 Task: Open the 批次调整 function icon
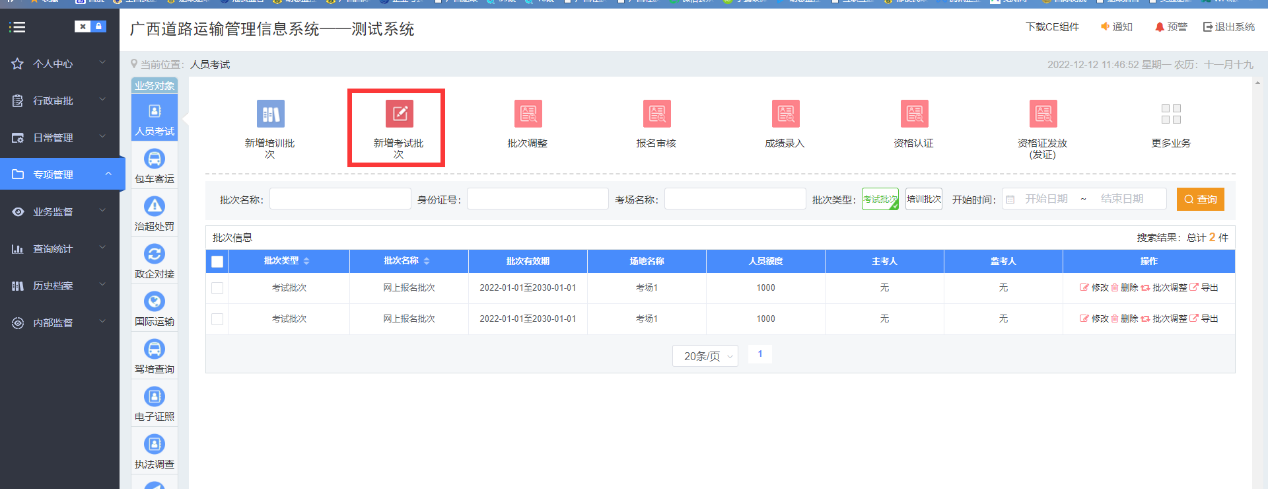[x=528, y=114]
